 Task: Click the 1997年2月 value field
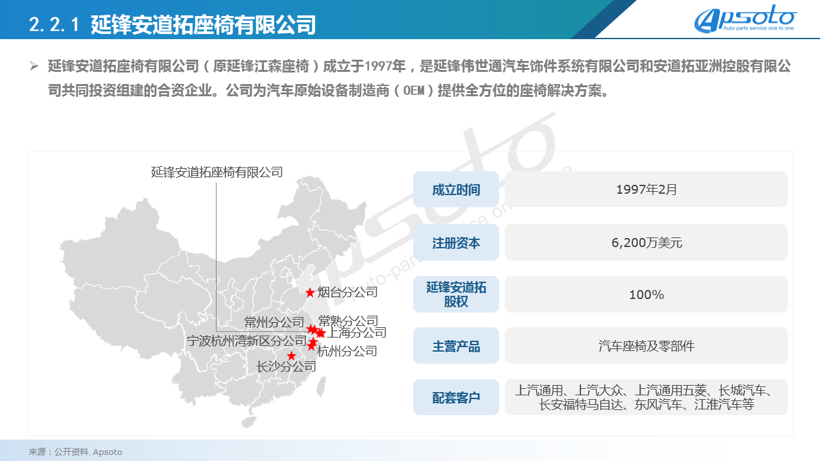(646, 190)
